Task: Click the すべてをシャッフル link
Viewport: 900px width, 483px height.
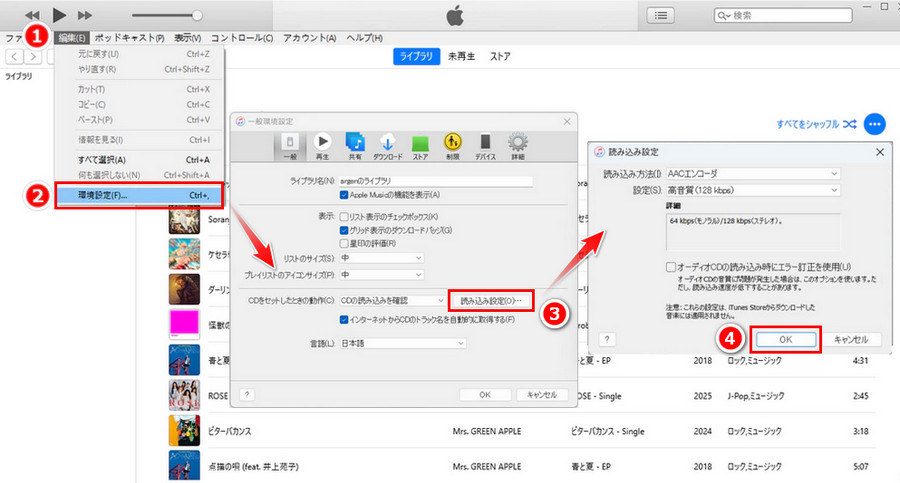Action: [x=808, y=124]
